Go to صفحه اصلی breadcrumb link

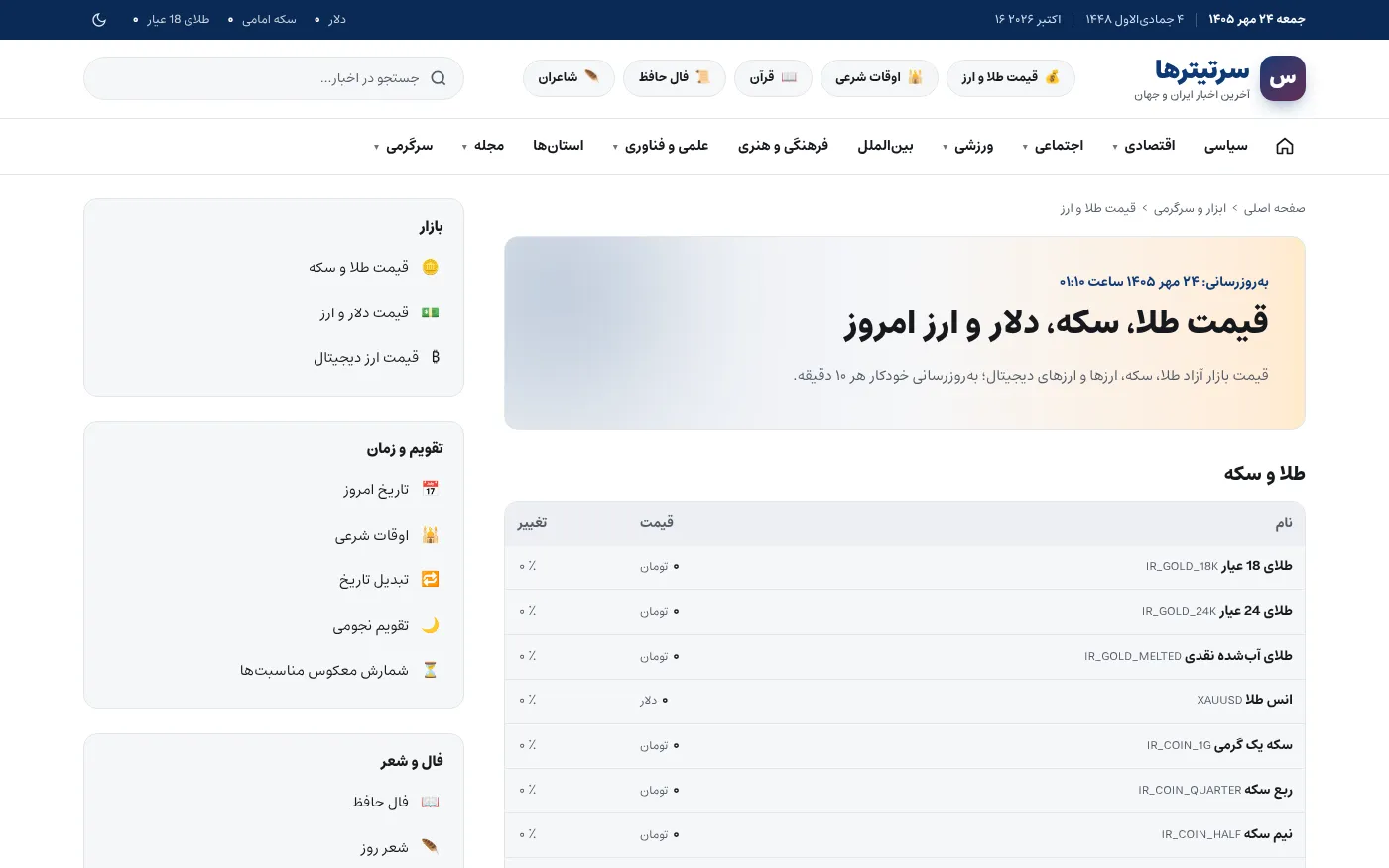pyautogui.click(x=1275, y=208)
